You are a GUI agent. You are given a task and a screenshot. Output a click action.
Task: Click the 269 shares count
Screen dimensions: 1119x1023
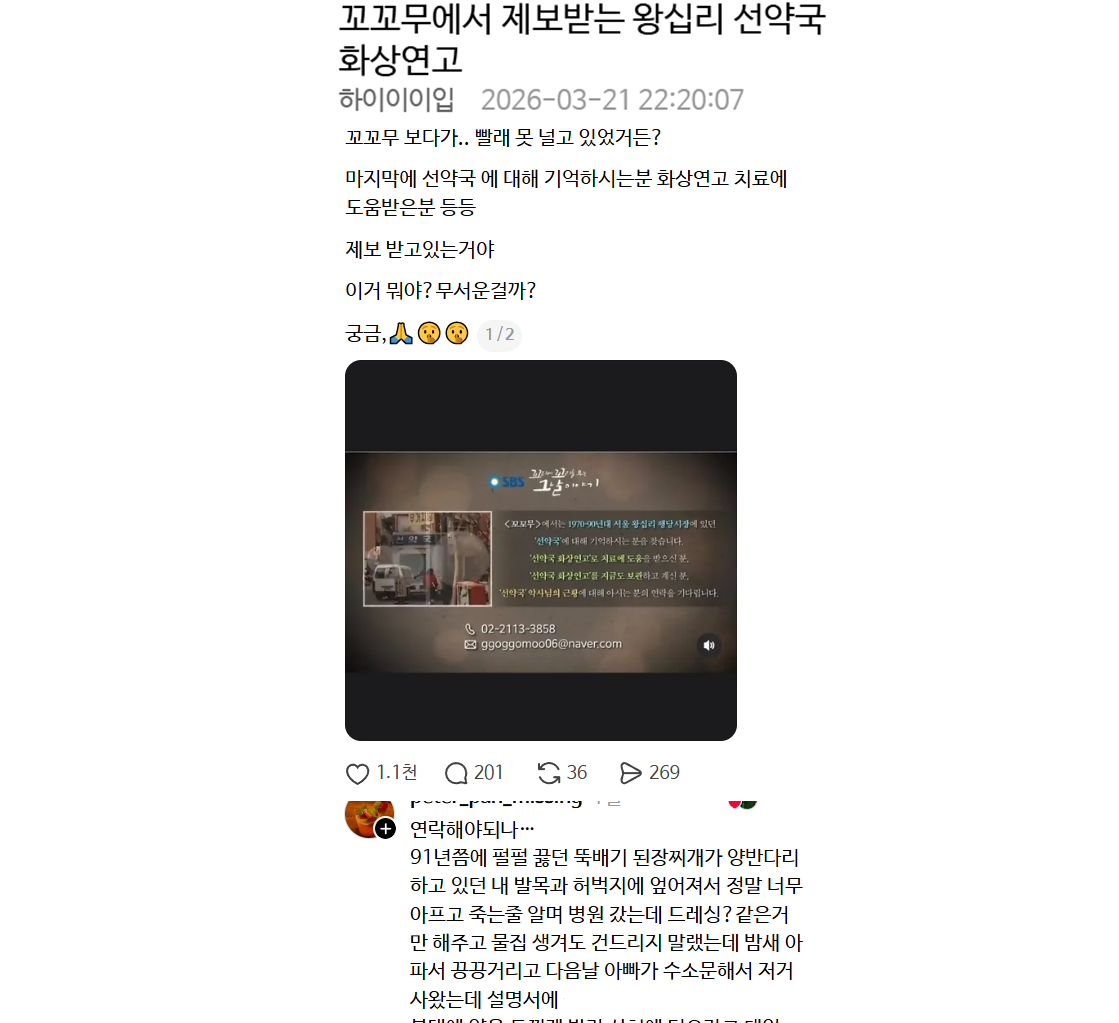(x=664, y=773)
